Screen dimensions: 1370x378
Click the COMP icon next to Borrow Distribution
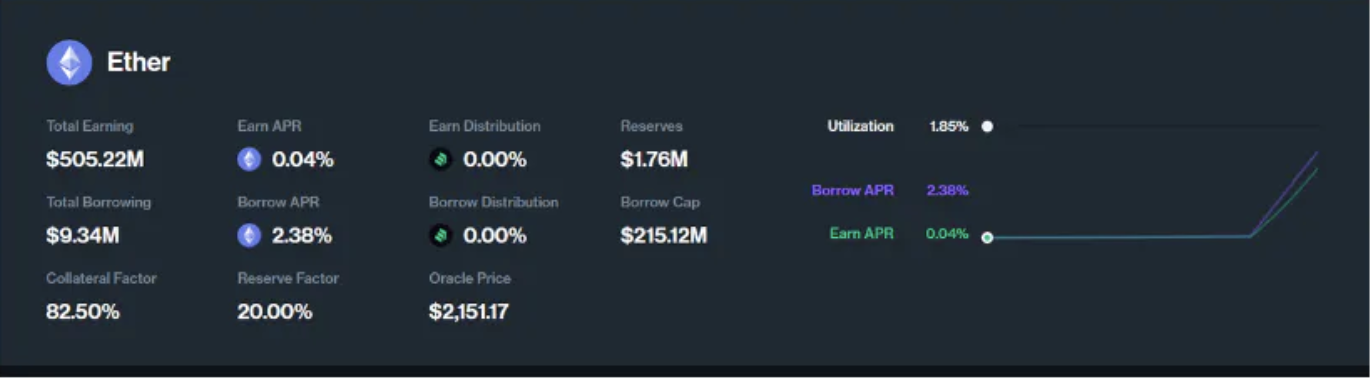[440, 235]
